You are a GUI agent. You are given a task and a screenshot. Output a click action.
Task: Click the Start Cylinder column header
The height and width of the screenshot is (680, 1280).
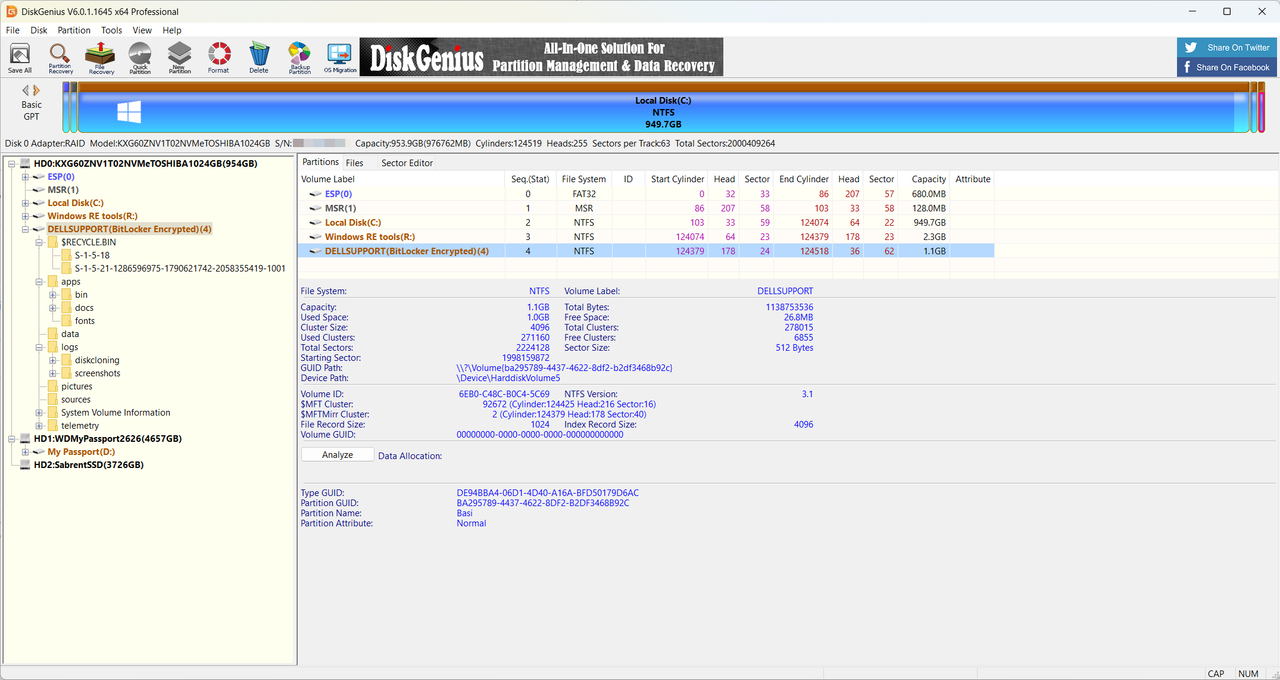click(x=677, y=179)
